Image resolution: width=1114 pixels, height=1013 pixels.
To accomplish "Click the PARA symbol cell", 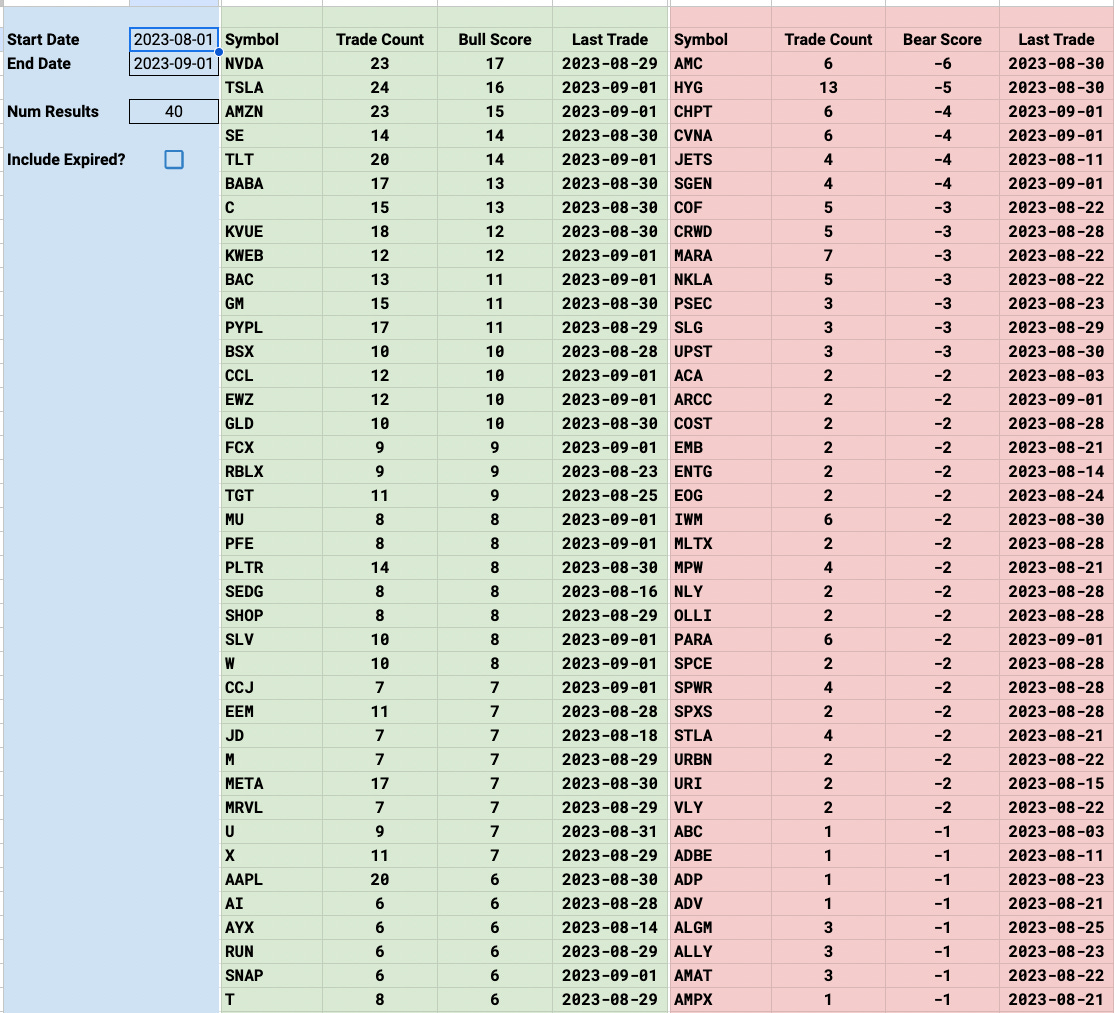I will [720, 639].
